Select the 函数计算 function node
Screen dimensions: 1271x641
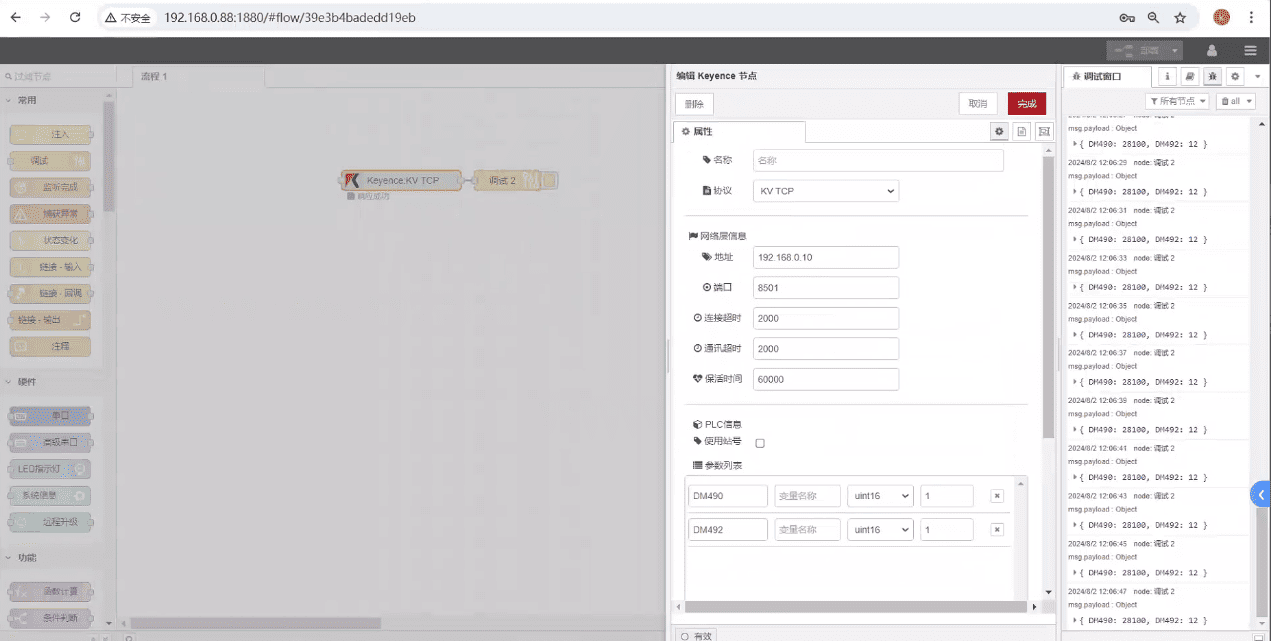49,591
